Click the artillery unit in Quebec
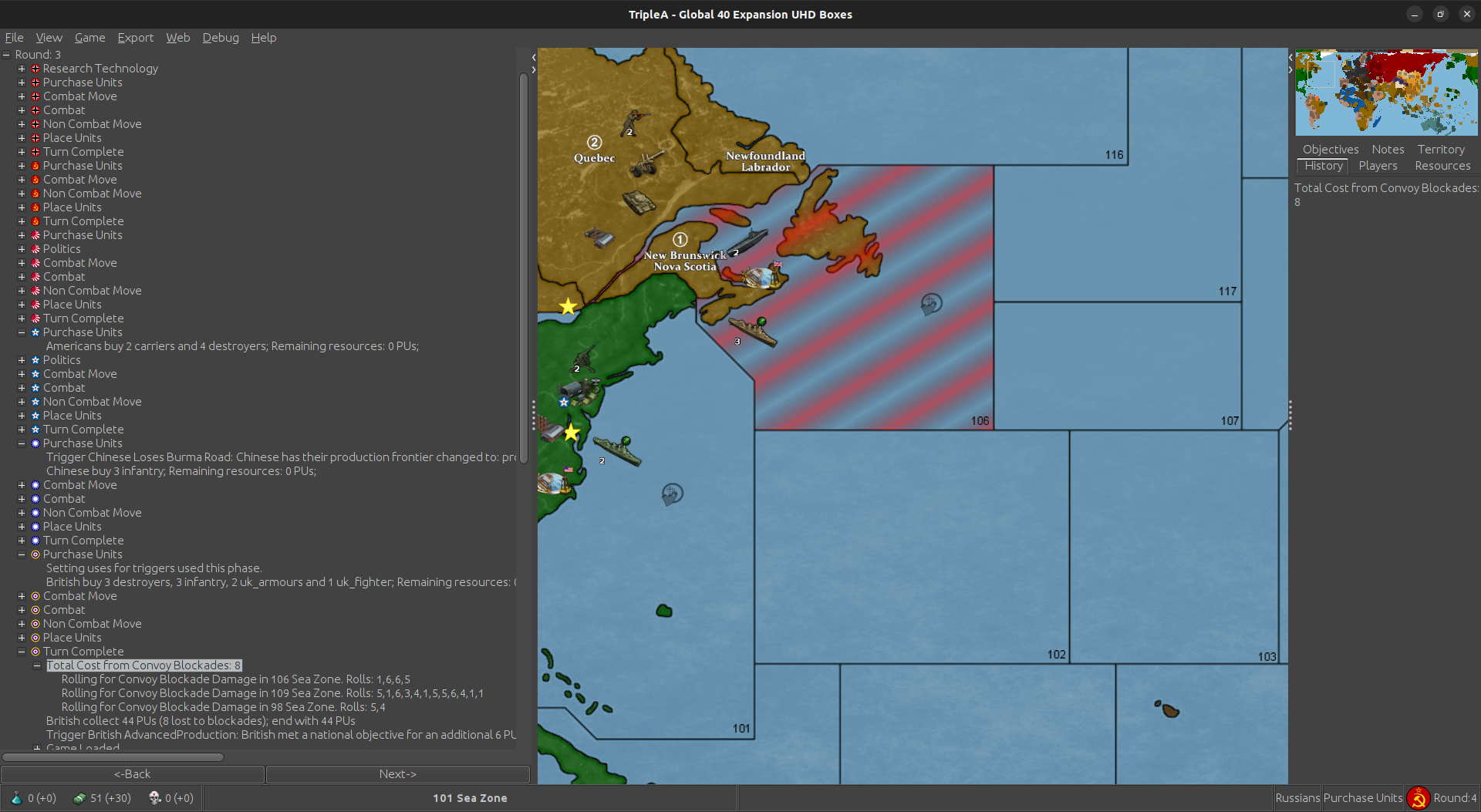This screenshot has width=1481, height=812. 647,163
